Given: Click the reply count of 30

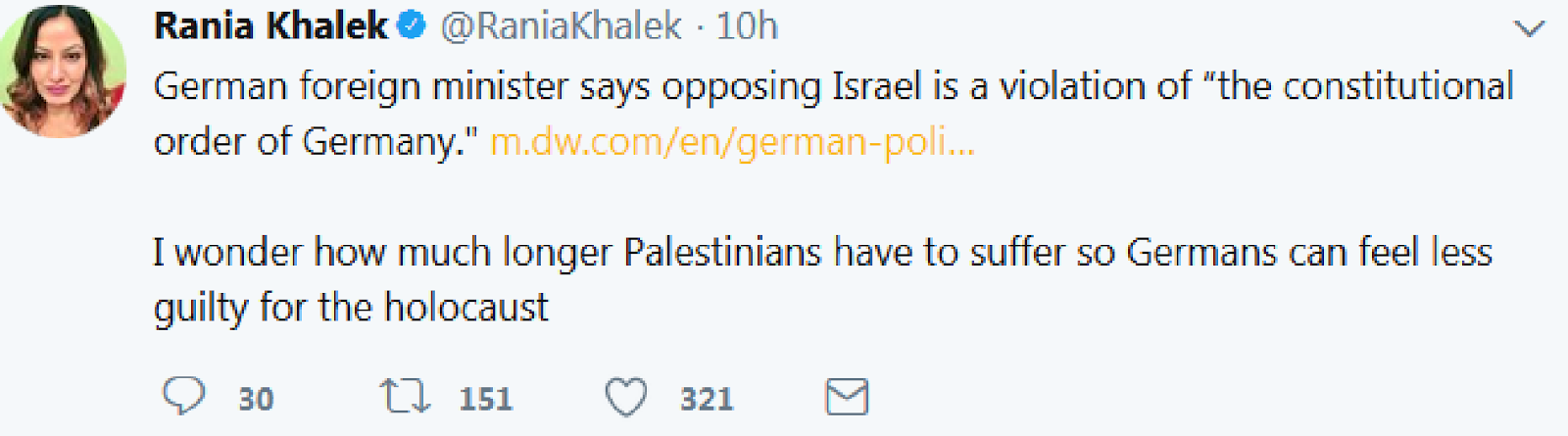Looking at the screenshot, I should [x=256, y=399].
